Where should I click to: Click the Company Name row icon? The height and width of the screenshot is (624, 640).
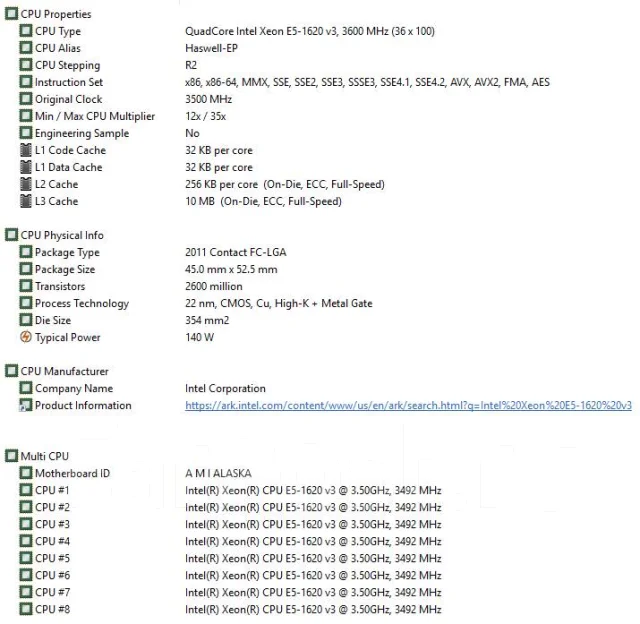[x=26, y=388]
